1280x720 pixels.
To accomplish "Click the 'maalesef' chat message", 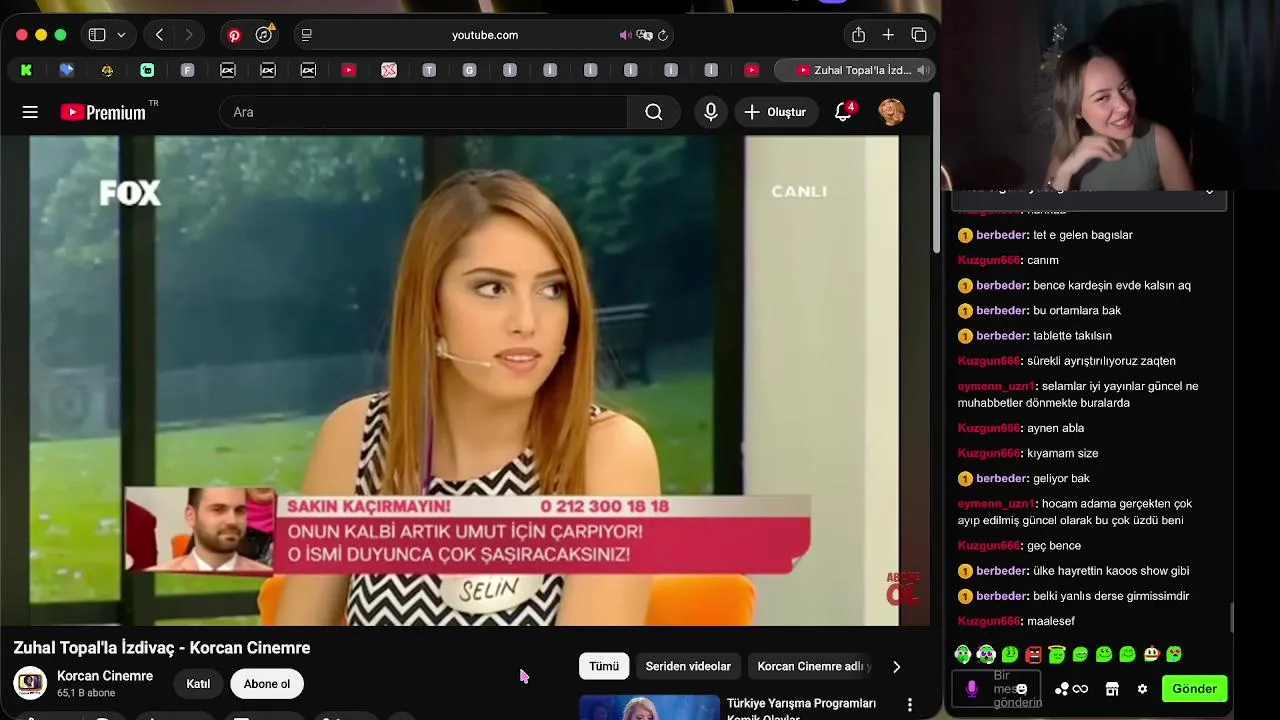I will pos(1051,621).
